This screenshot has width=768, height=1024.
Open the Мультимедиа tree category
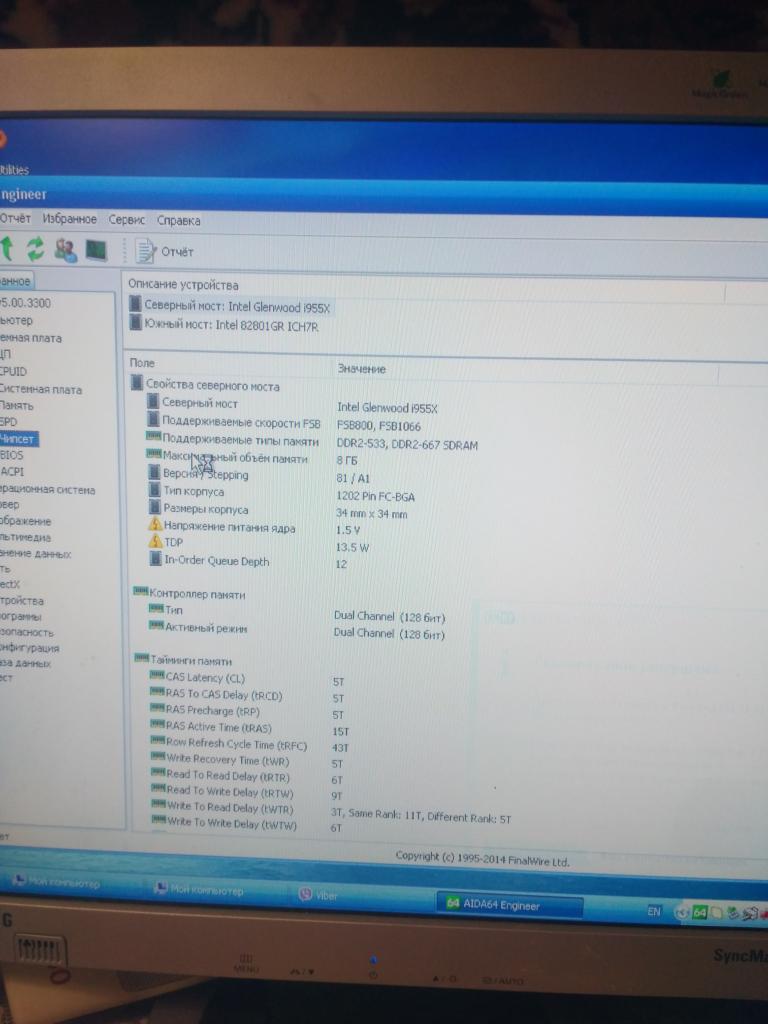(25, 537)
